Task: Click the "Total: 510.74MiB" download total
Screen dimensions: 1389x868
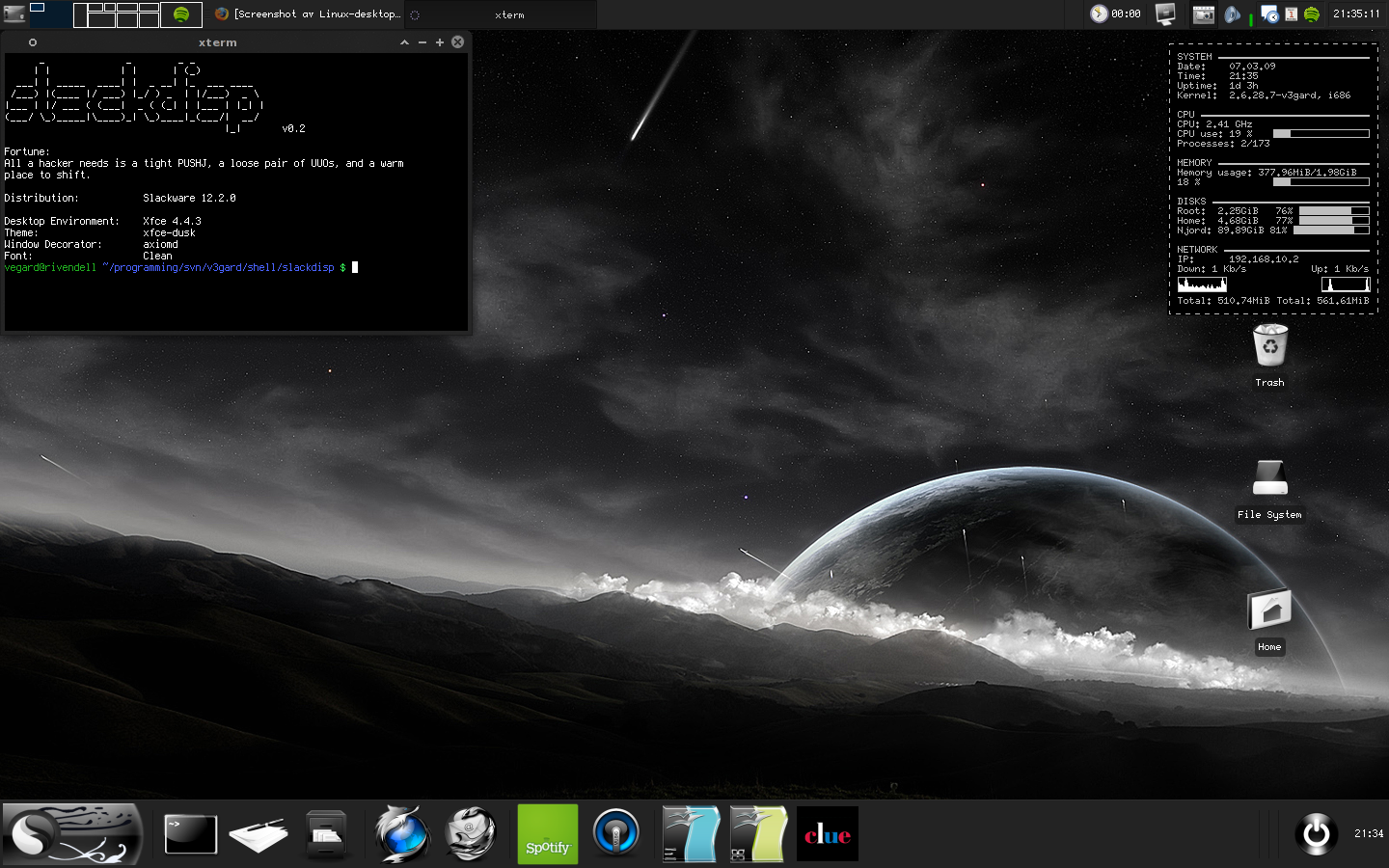Action: (x=1223, y=301)
